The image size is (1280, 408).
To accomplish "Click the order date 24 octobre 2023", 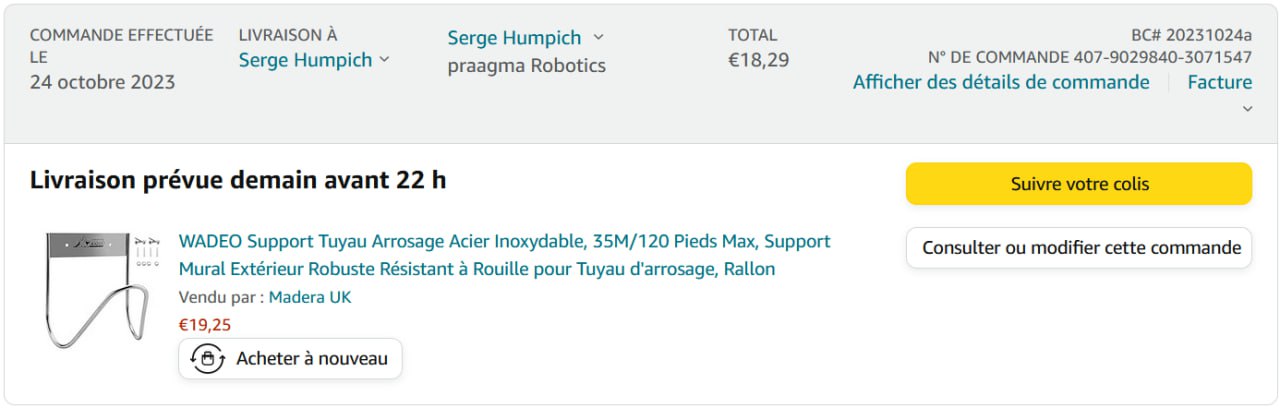I will [102, 82].
